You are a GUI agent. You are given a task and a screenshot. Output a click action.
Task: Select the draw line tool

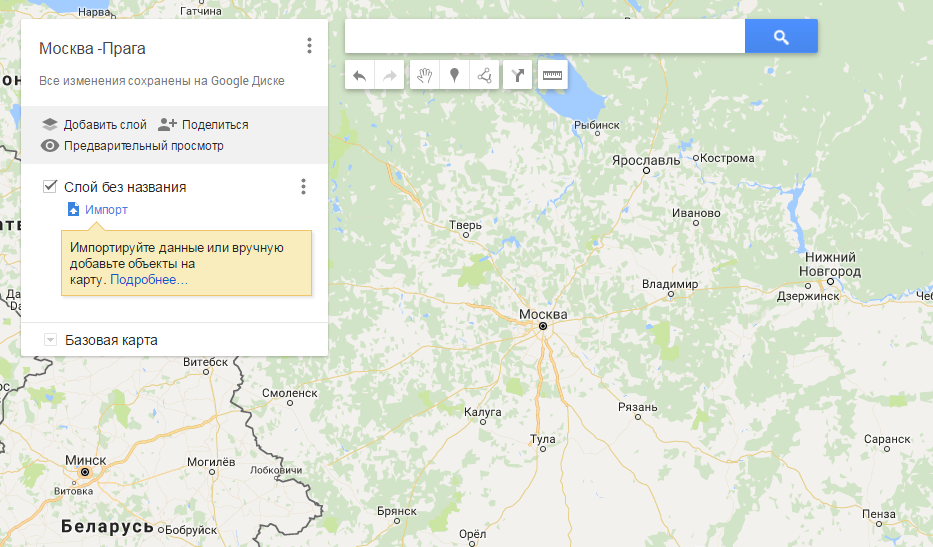[484, 75]
